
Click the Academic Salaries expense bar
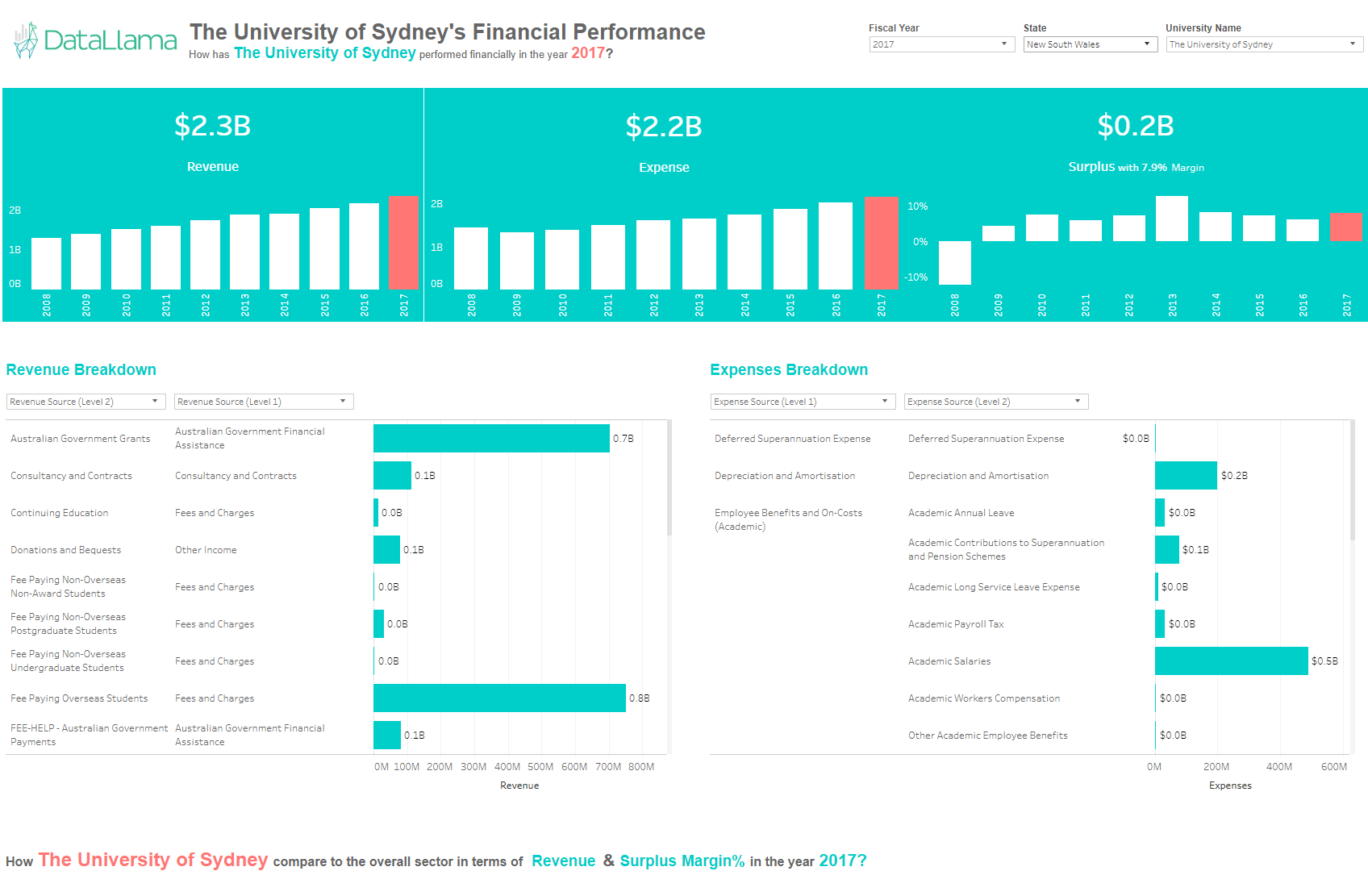tap(1232, 661)
